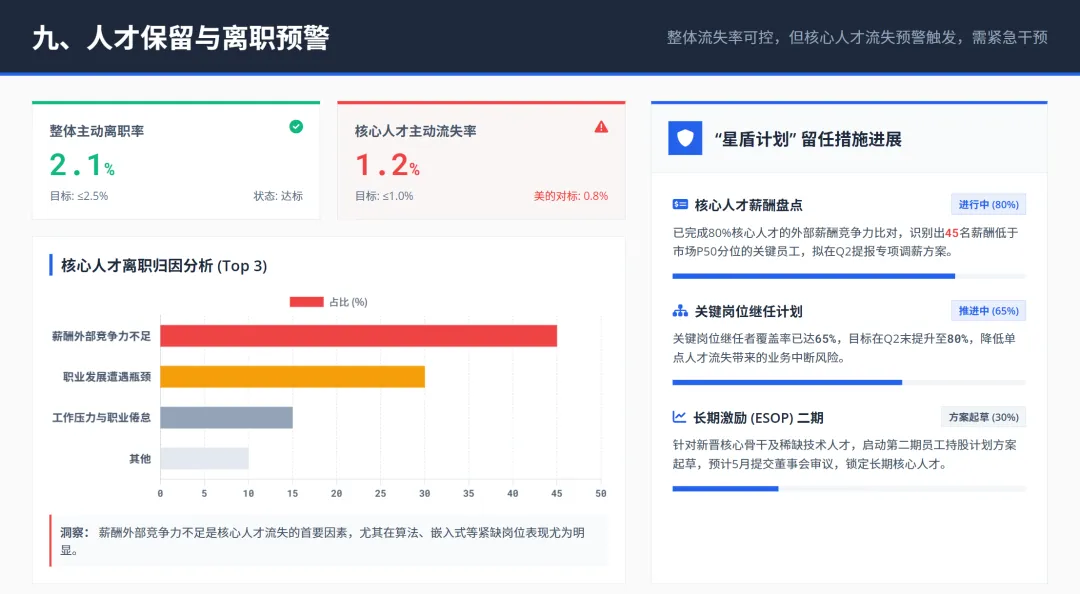Click the 推进中 (65%) status badge
The image size is (1080, 594).
tap(988, 311)
